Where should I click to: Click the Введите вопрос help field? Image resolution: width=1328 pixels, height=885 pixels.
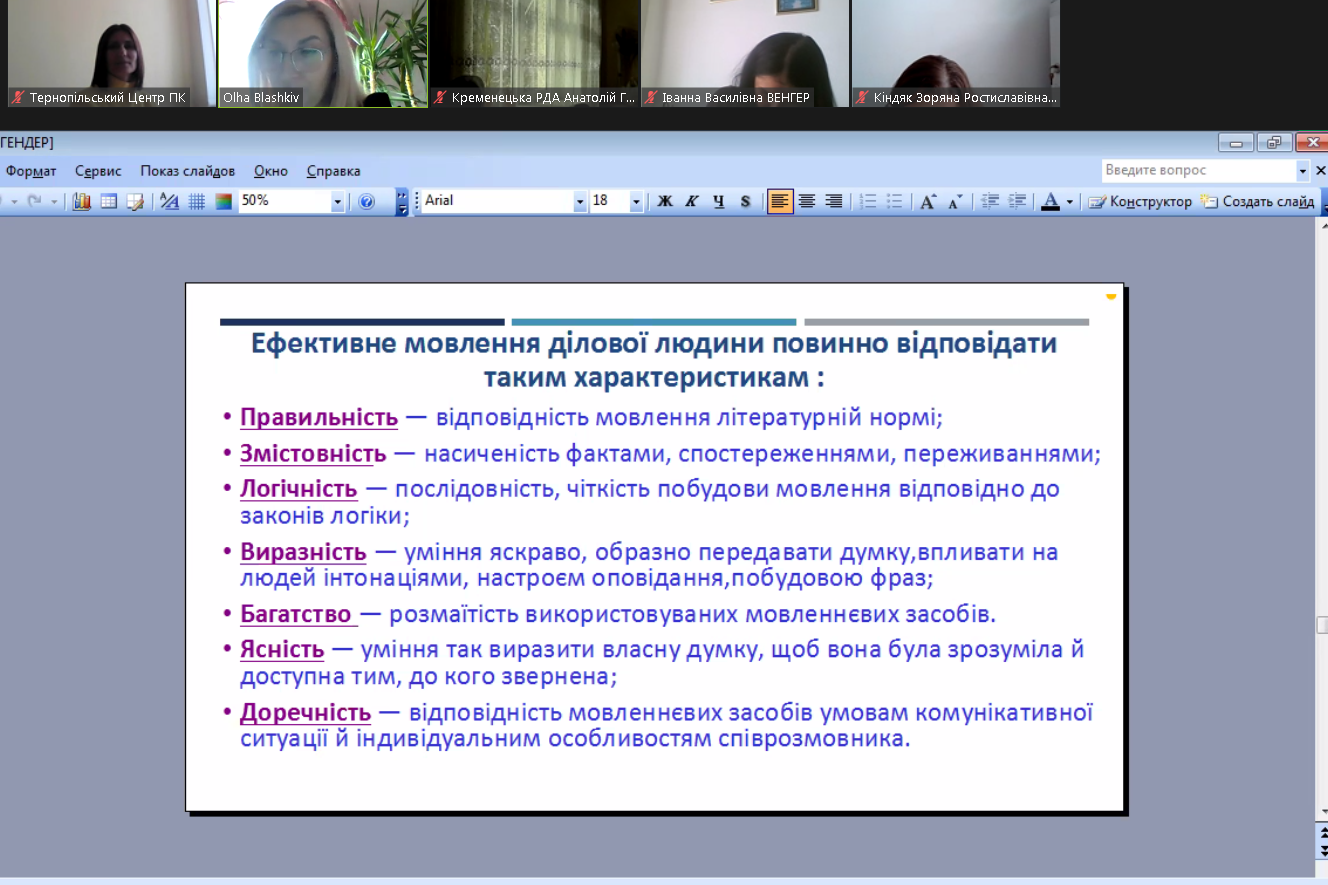tap(1199, 171)
